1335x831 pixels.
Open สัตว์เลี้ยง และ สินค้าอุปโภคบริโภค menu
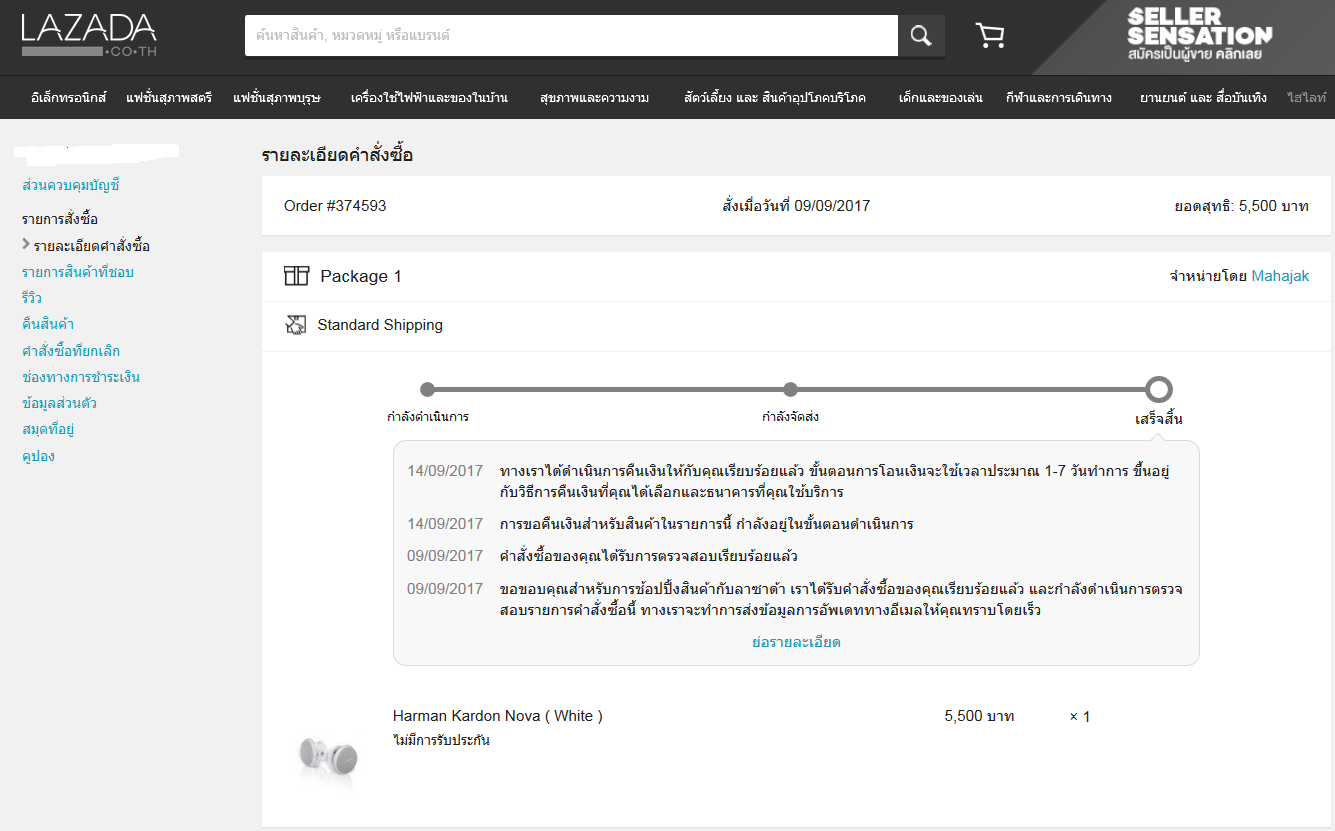pyautogui.click(x=774, y=98)
